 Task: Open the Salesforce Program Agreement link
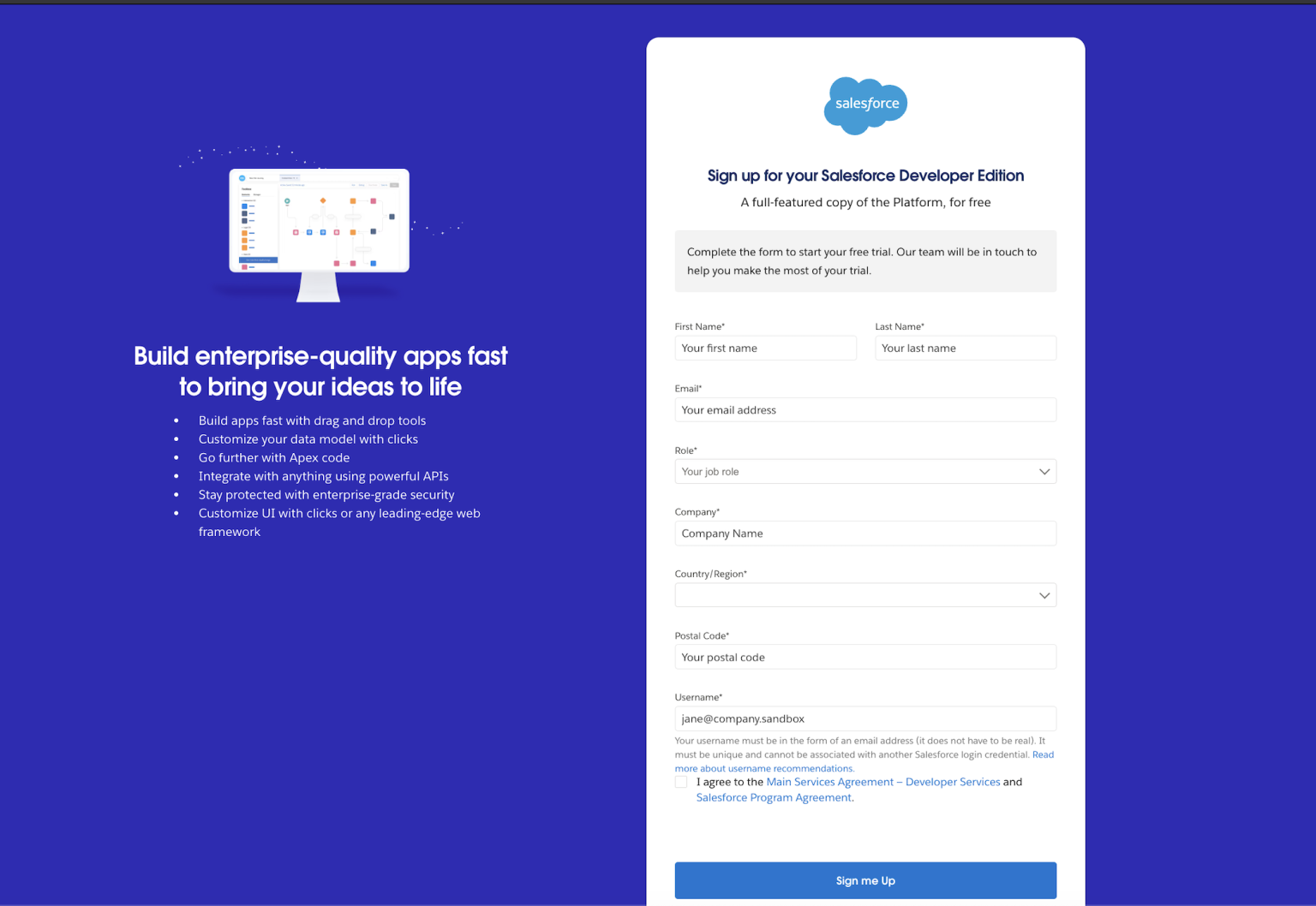[x=774, y=797]
